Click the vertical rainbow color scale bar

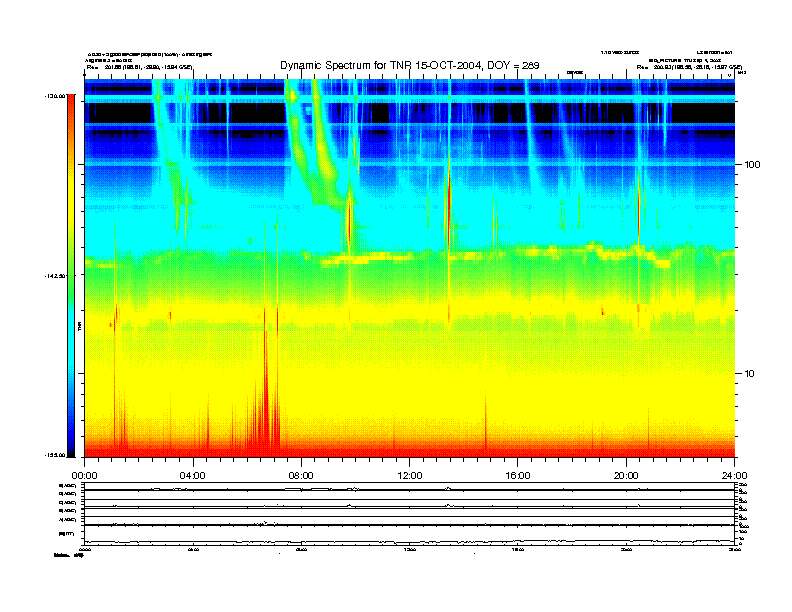(x=71, y=275)
